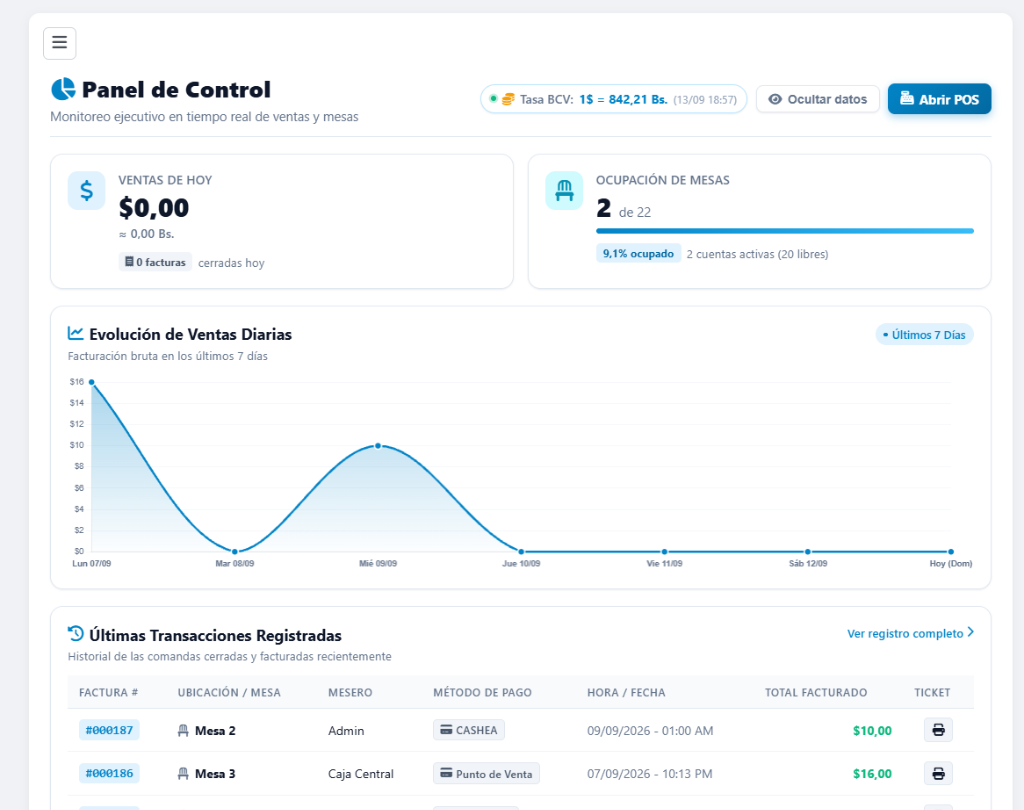Click the Admin waiter cell

346,731
